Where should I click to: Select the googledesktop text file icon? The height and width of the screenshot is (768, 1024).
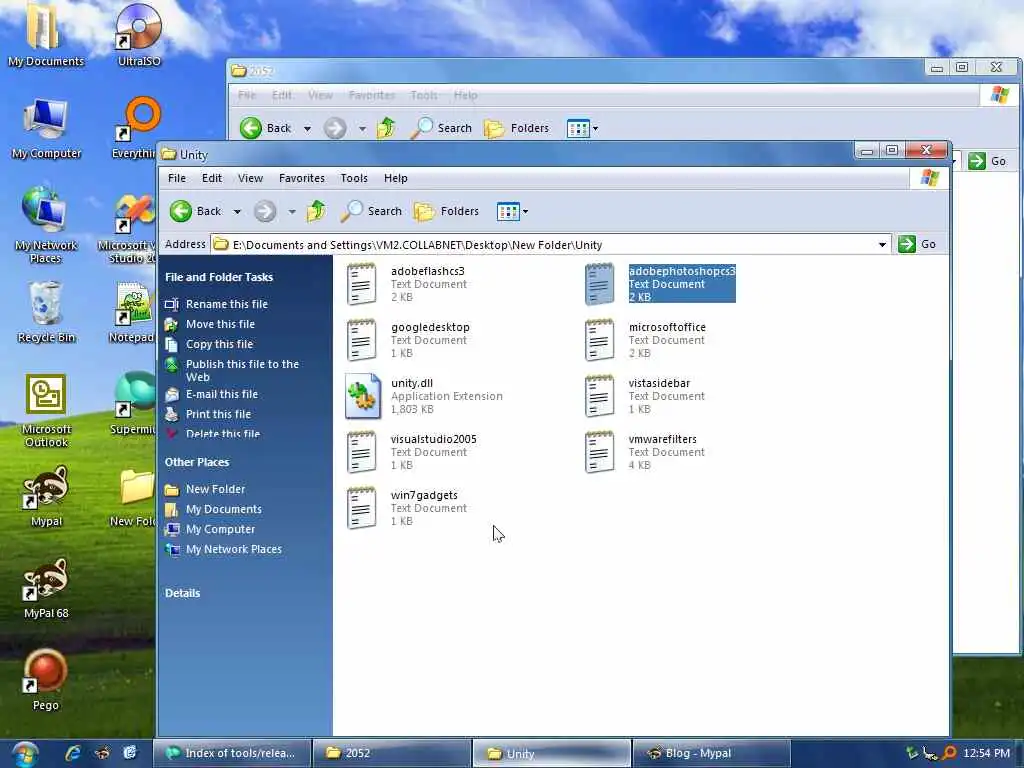coord(362,340)
